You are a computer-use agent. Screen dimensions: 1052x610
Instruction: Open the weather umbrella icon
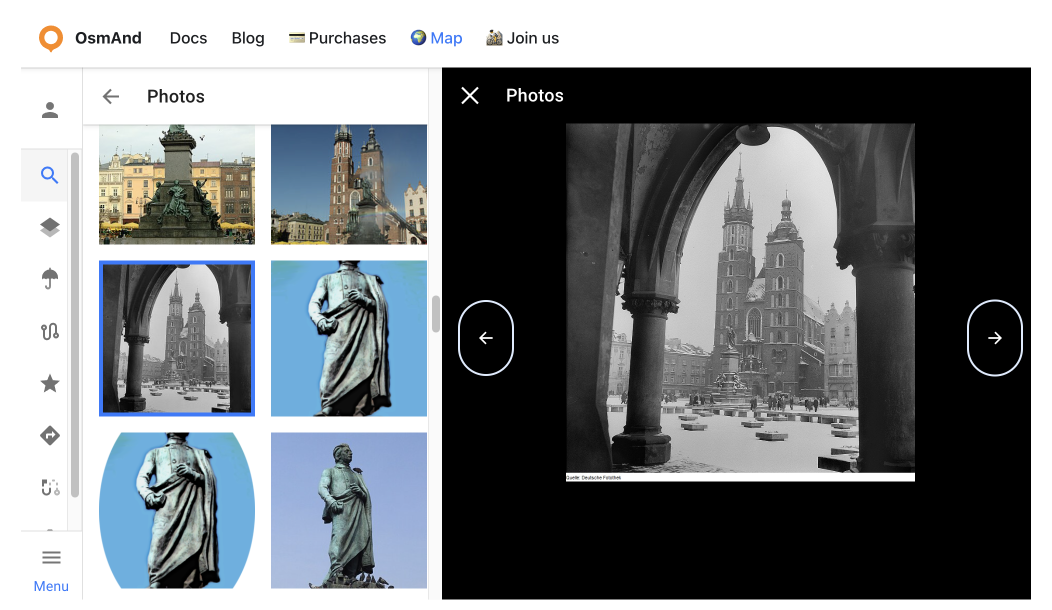coord(50,280)
